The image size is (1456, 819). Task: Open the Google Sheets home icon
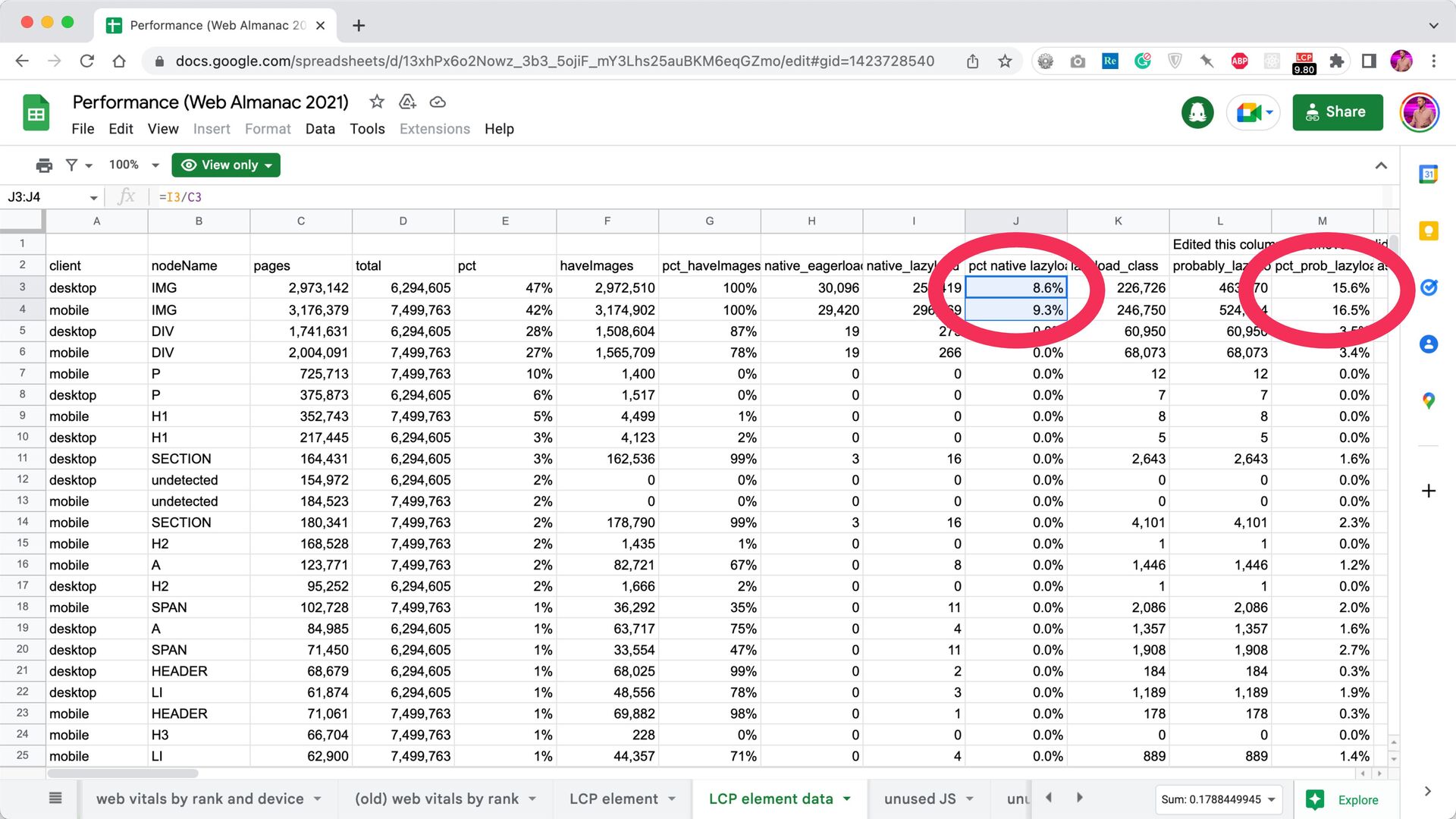coord(36,114)
